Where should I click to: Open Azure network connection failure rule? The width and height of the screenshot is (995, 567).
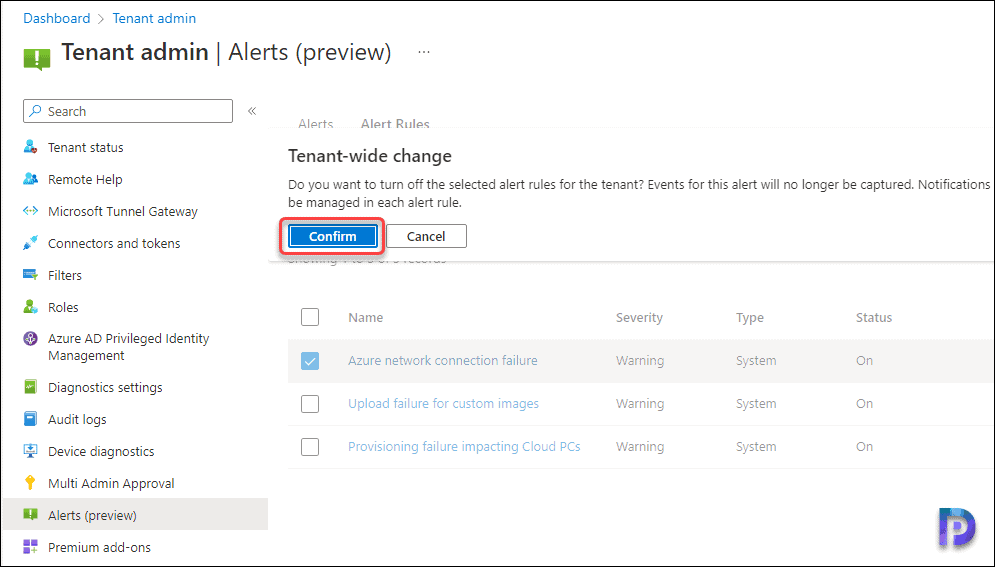click(443, 360)
